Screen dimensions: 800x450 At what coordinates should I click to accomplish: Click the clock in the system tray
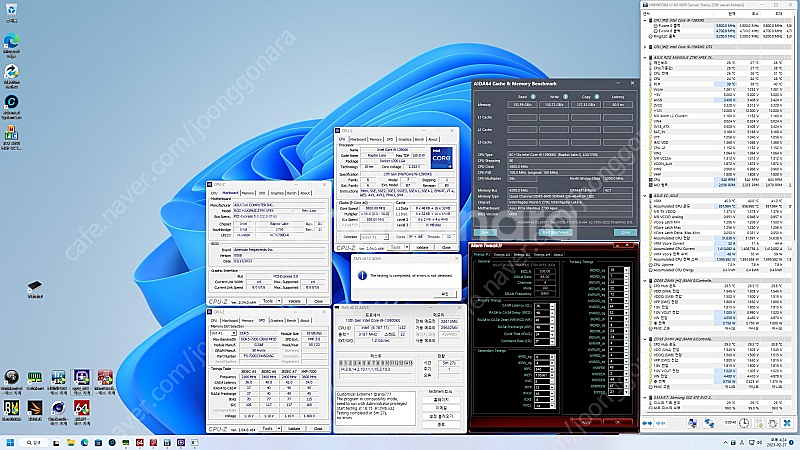coord(776,442)
